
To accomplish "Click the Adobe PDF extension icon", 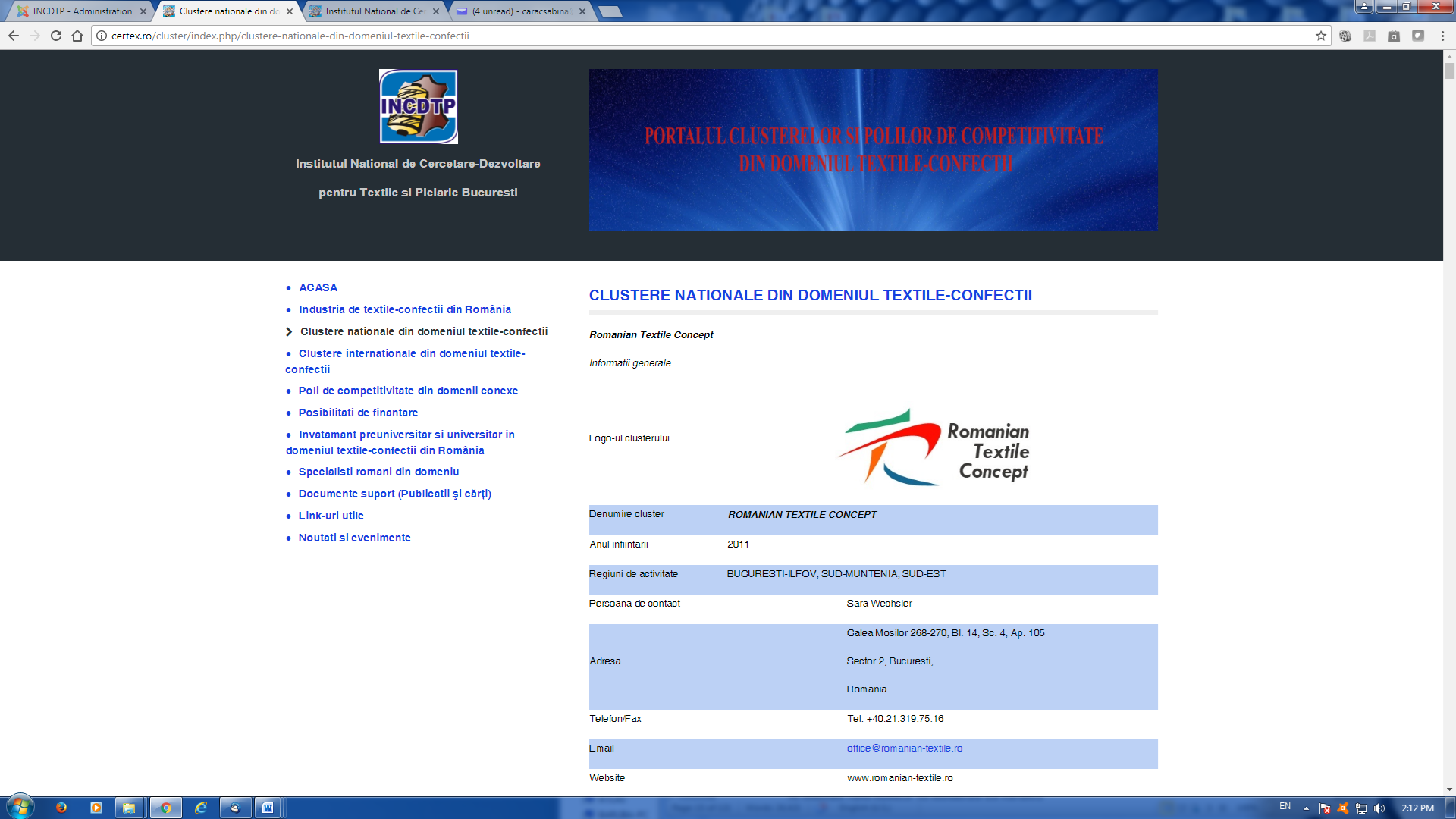I will coord(1370,36).
